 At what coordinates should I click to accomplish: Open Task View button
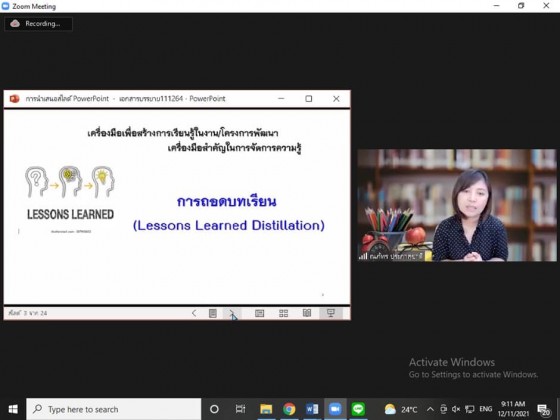pyautogui.click(x=240, y=409)
